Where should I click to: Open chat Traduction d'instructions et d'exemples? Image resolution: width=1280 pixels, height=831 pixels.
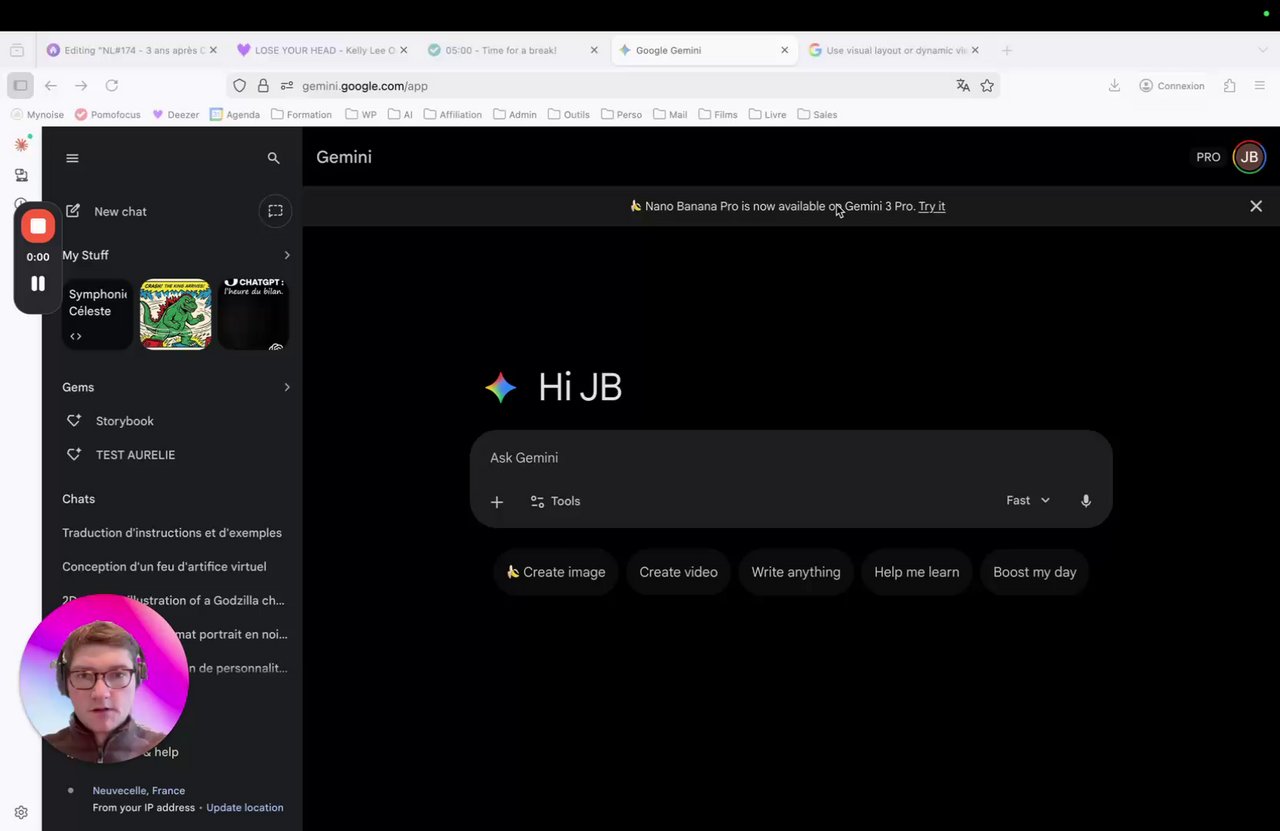[x=172, y=533]
